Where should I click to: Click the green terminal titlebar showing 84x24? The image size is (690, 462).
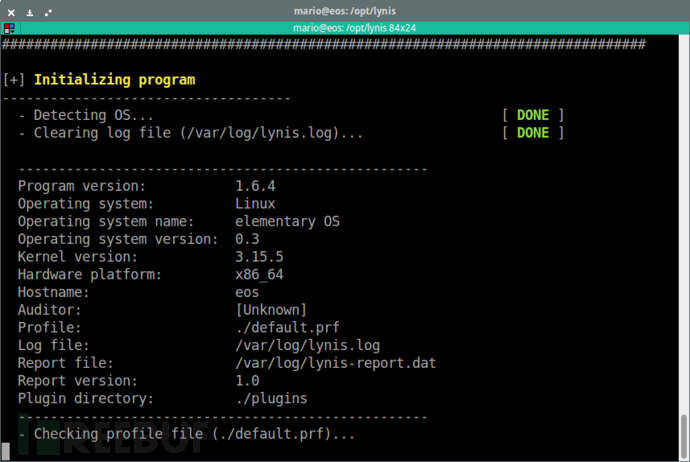pos(354,28)
